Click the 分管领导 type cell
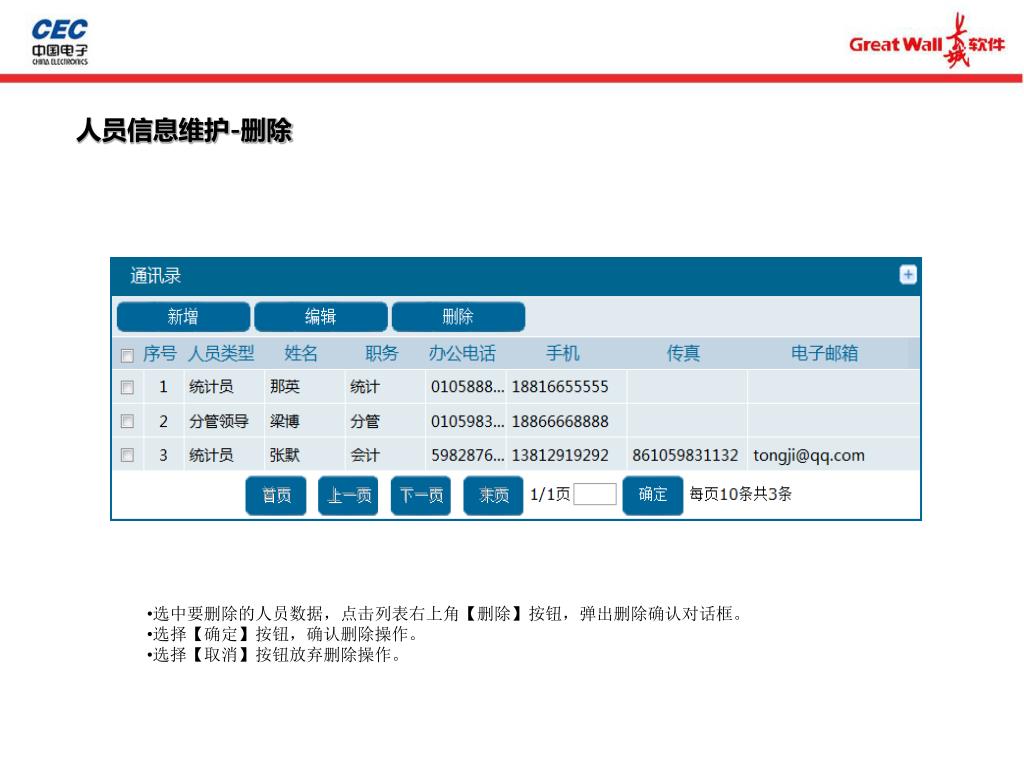This screenshot has width=1024, height=768. 219,421
